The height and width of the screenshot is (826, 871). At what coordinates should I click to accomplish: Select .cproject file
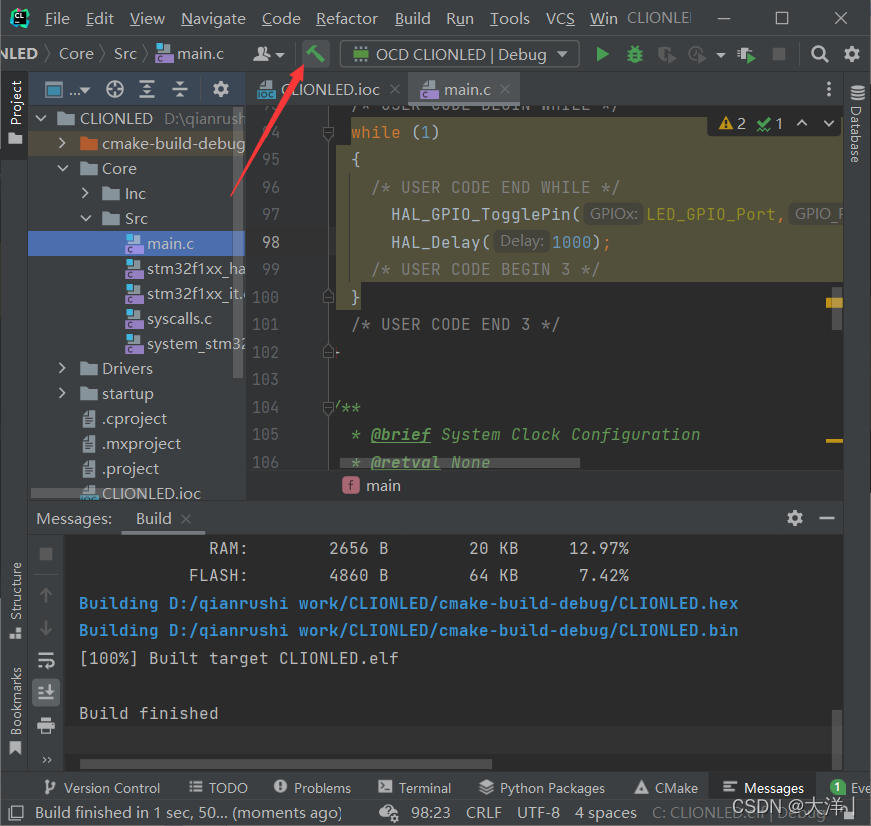click(x=124, y=419)
